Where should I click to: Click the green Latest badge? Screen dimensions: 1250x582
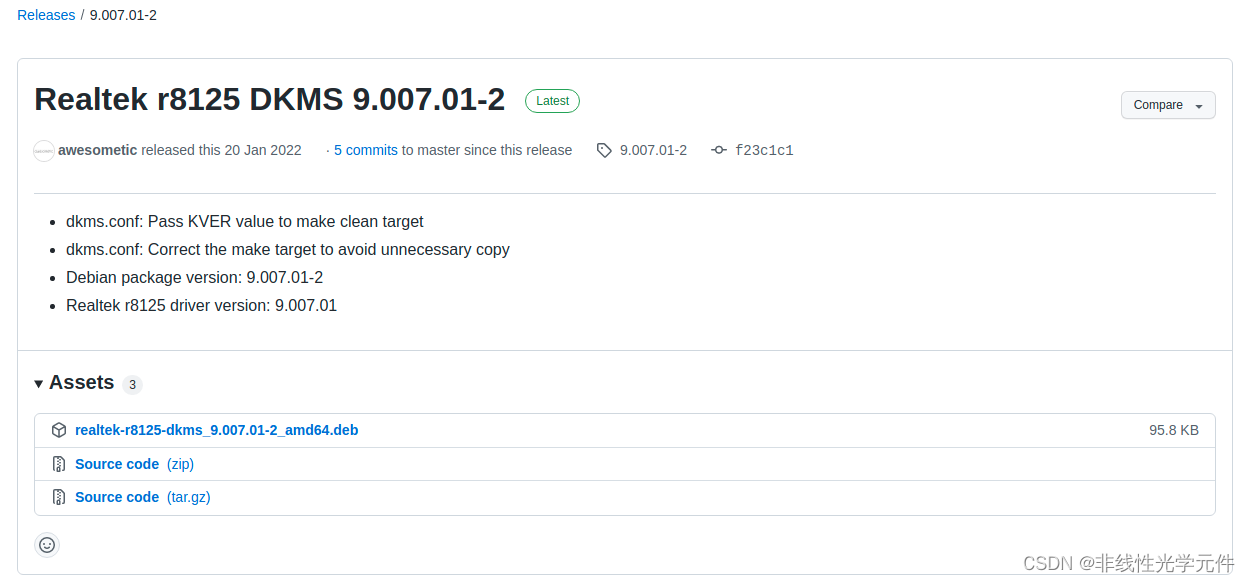tap(552, 101)
